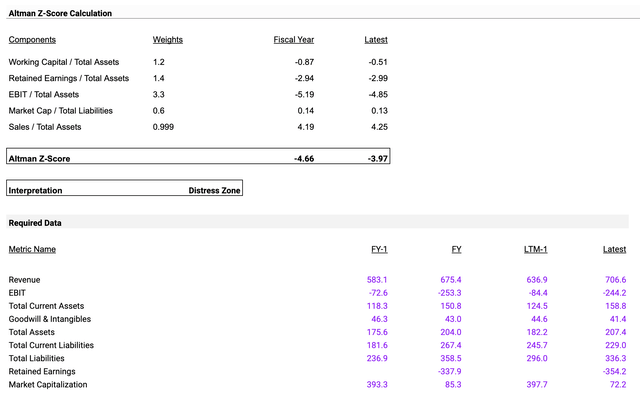Click EBIT Latest value -244.2
Viewport: 640px width, 398px height.
tap(614, 293)
